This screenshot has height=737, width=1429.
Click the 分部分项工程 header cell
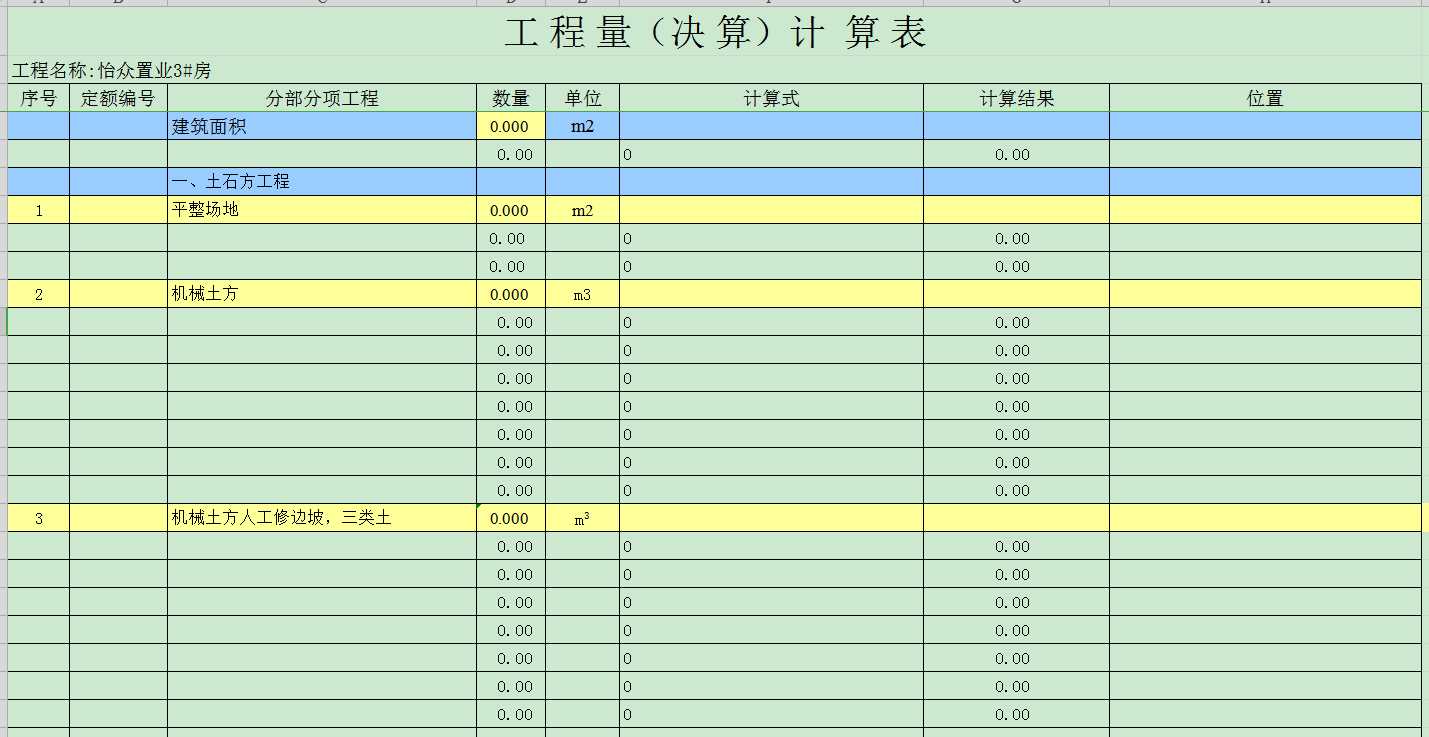coord(322,98)
